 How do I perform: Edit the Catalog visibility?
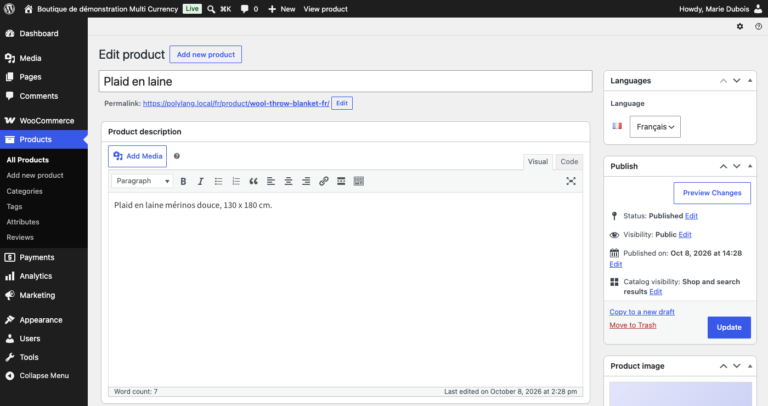click(x=655, y=291)
